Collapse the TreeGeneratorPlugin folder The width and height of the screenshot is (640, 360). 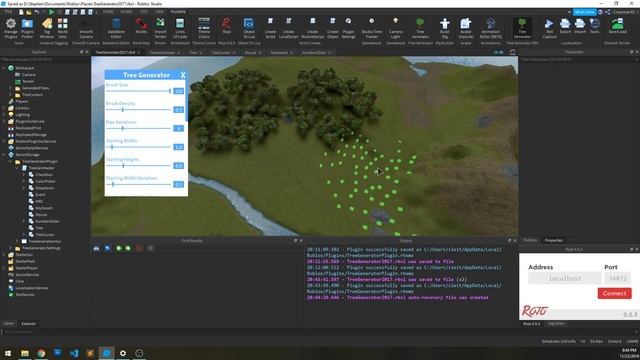[x=11, y=161]
